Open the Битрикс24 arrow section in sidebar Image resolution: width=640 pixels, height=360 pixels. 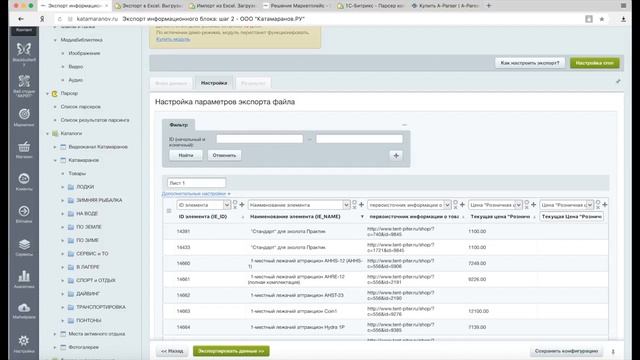24,214
